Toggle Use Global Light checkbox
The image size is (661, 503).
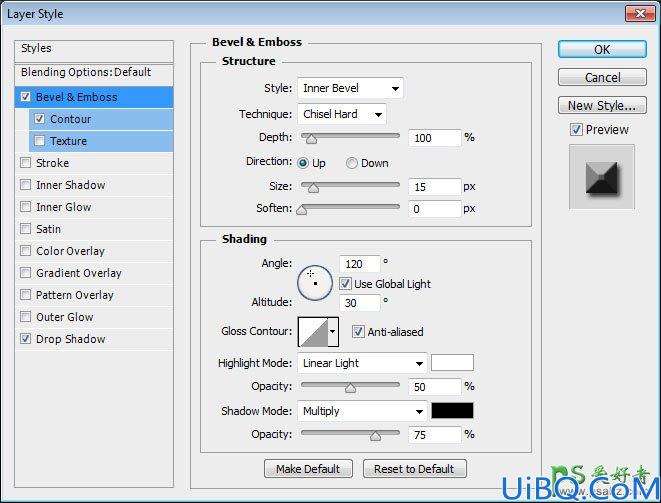click(345, 284)
